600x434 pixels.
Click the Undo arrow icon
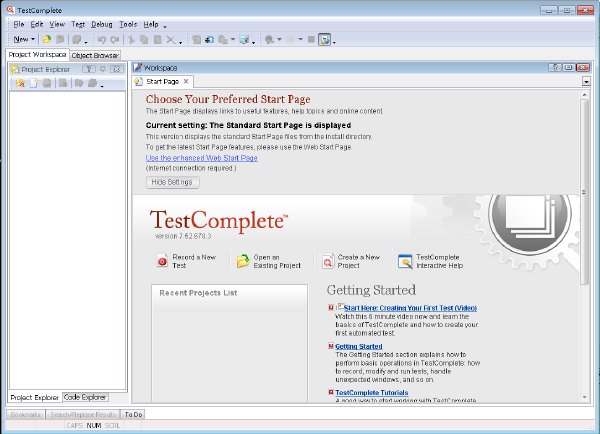[x=101, y=39]
